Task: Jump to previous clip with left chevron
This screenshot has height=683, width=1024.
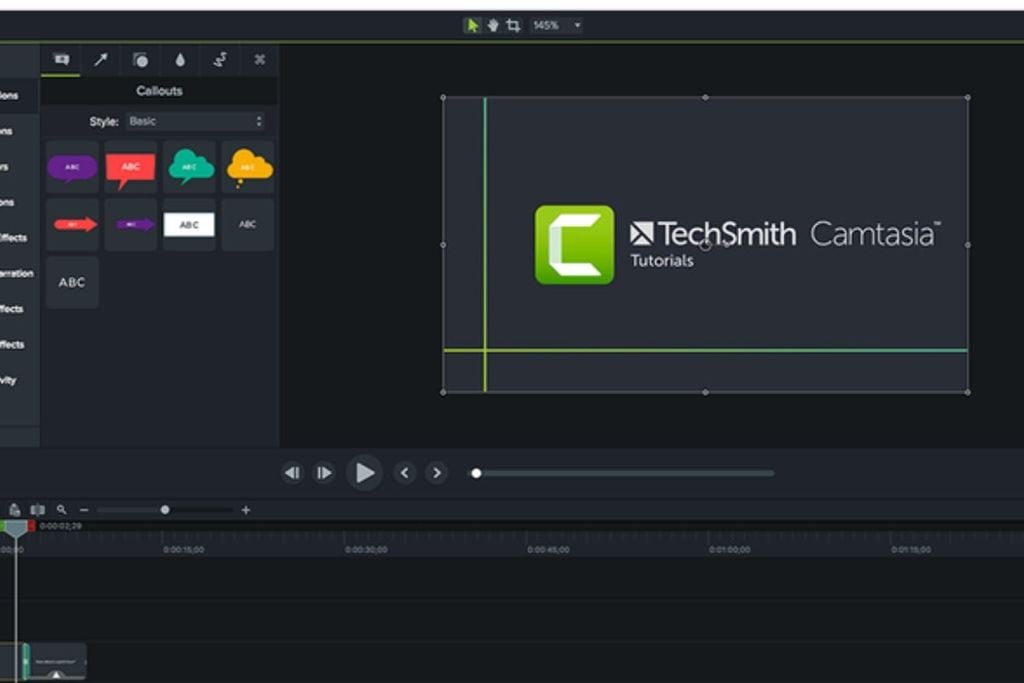Action: click(405, 473)
